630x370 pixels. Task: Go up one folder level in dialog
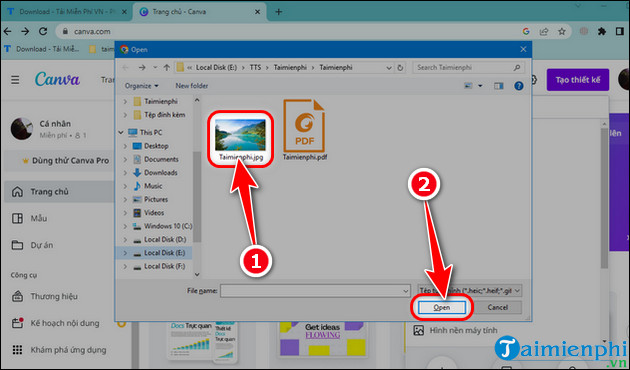(x=167, y=67)
